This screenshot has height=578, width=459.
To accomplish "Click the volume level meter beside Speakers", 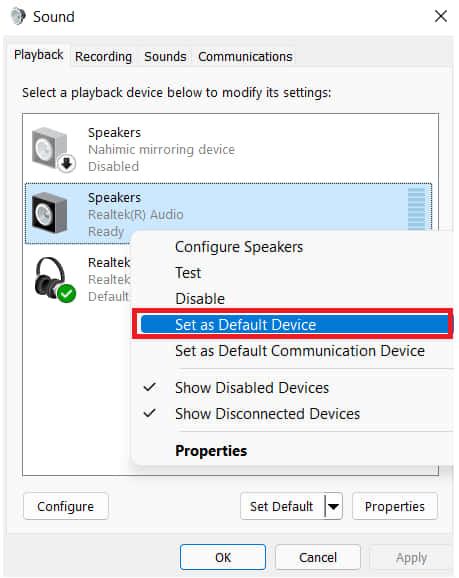I will coord(416,209).
